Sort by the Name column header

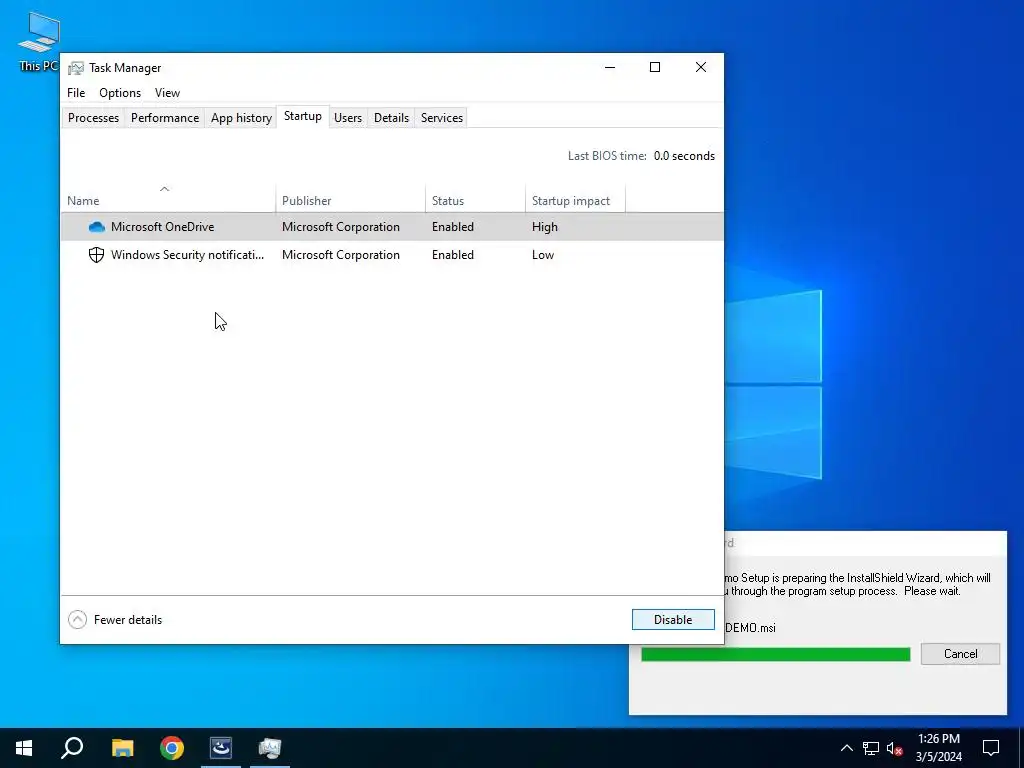pyautogui.click(x=168, y=199)
